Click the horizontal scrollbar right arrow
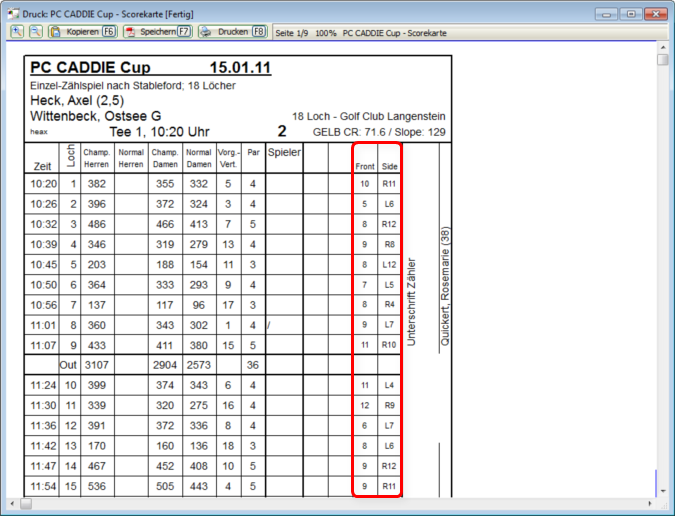The image size is (675, 516). click(649, 503)
